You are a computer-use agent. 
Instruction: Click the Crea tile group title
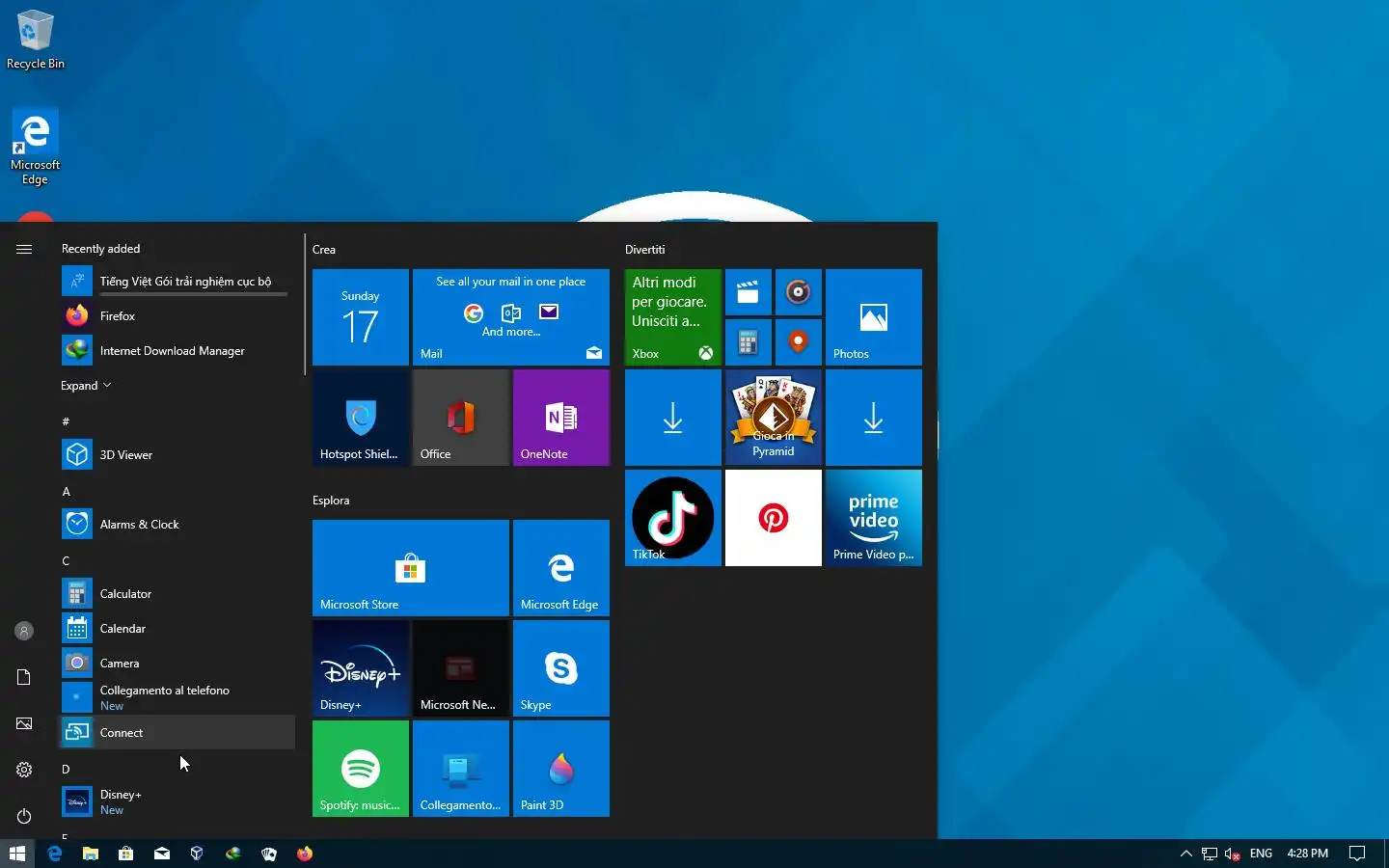pos(324,250)
